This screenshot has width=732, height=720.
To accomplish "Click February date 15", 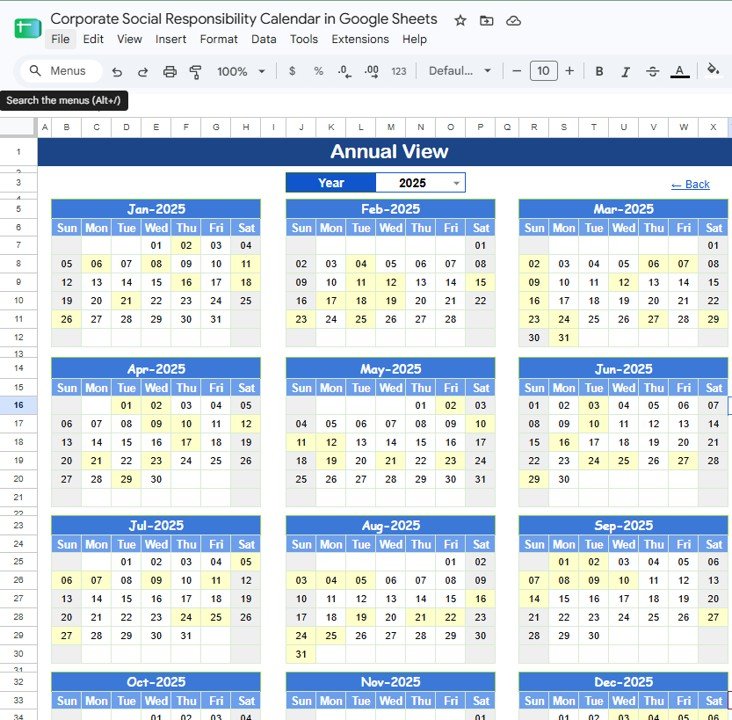I will [480, 282].
